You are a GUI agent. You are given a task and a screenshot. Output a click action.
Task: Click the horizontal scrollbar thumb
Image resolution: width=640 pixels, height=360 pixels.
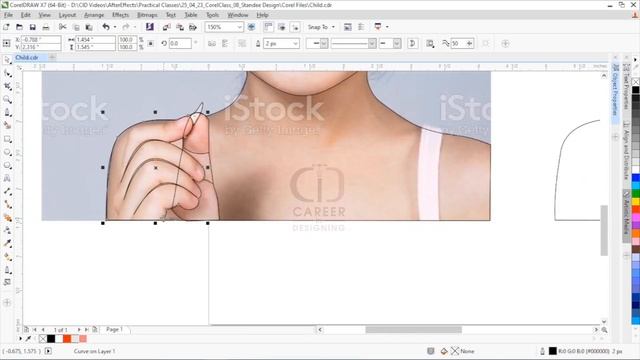tap(413, 329)
